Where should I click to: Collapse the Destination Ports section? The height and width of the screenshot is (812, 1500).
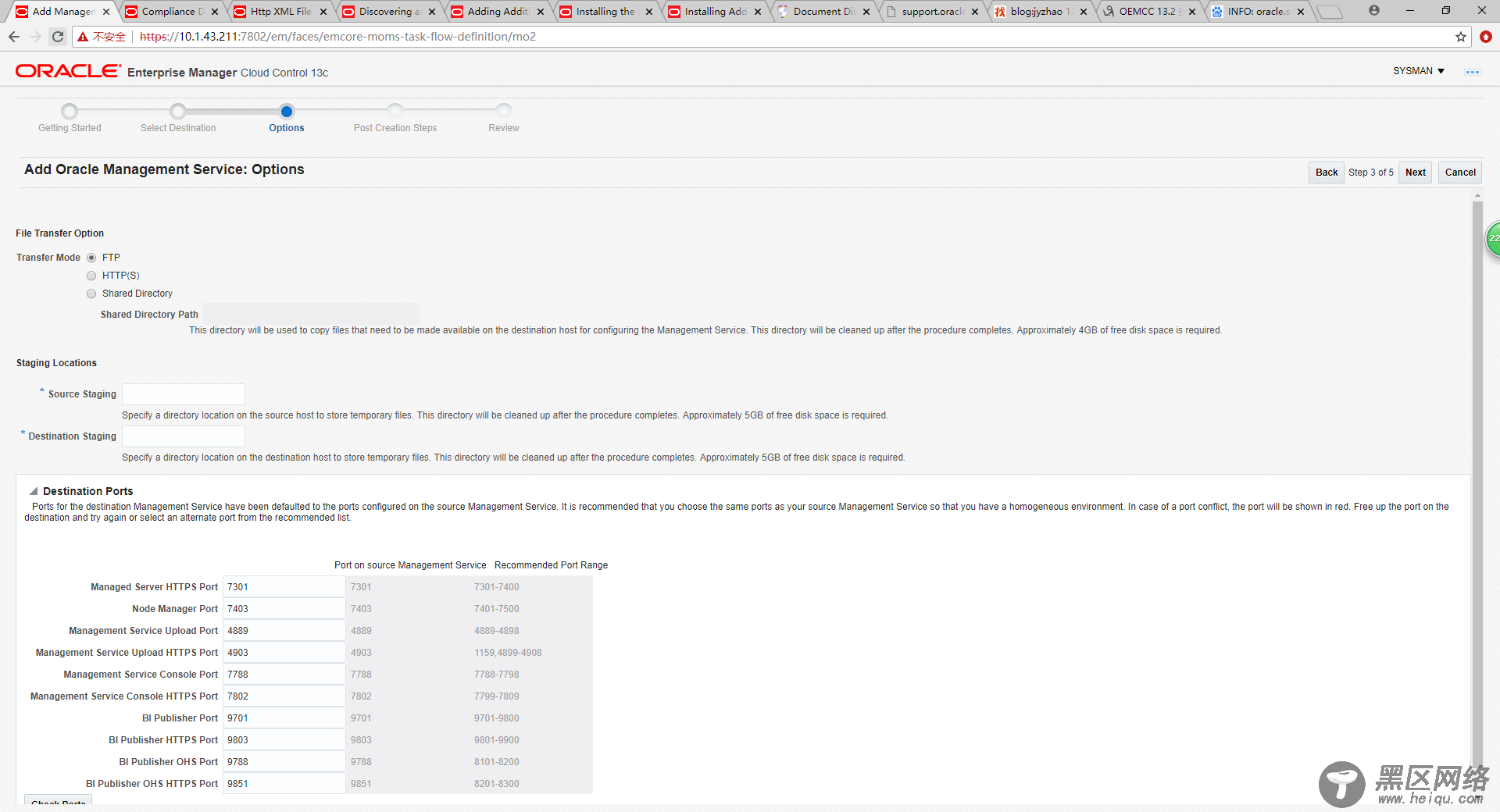tap(34, 491)
